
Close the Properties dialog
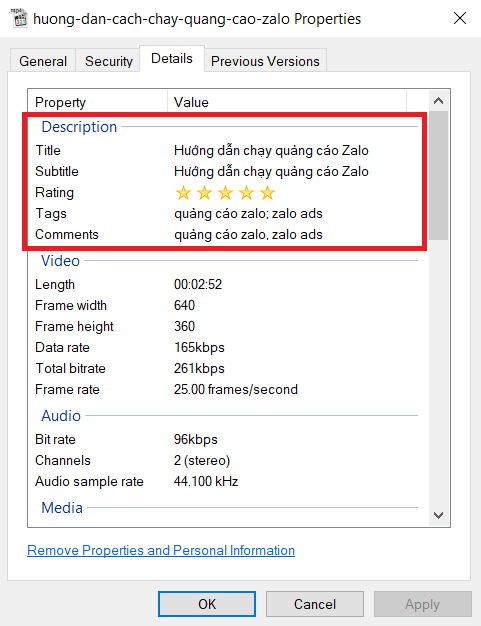click(x=460, y=18)
